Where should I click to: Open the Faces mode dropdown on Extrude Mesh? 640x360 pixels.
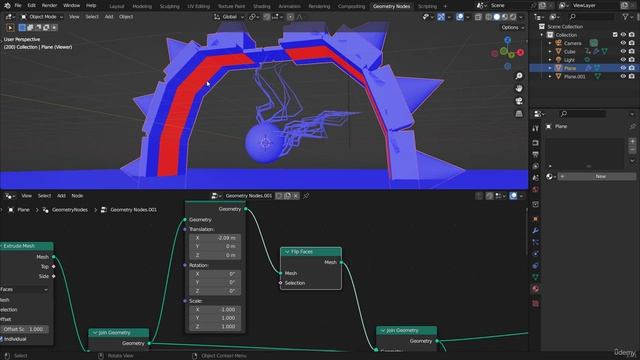pyautogui.click(x=24, y=289)
